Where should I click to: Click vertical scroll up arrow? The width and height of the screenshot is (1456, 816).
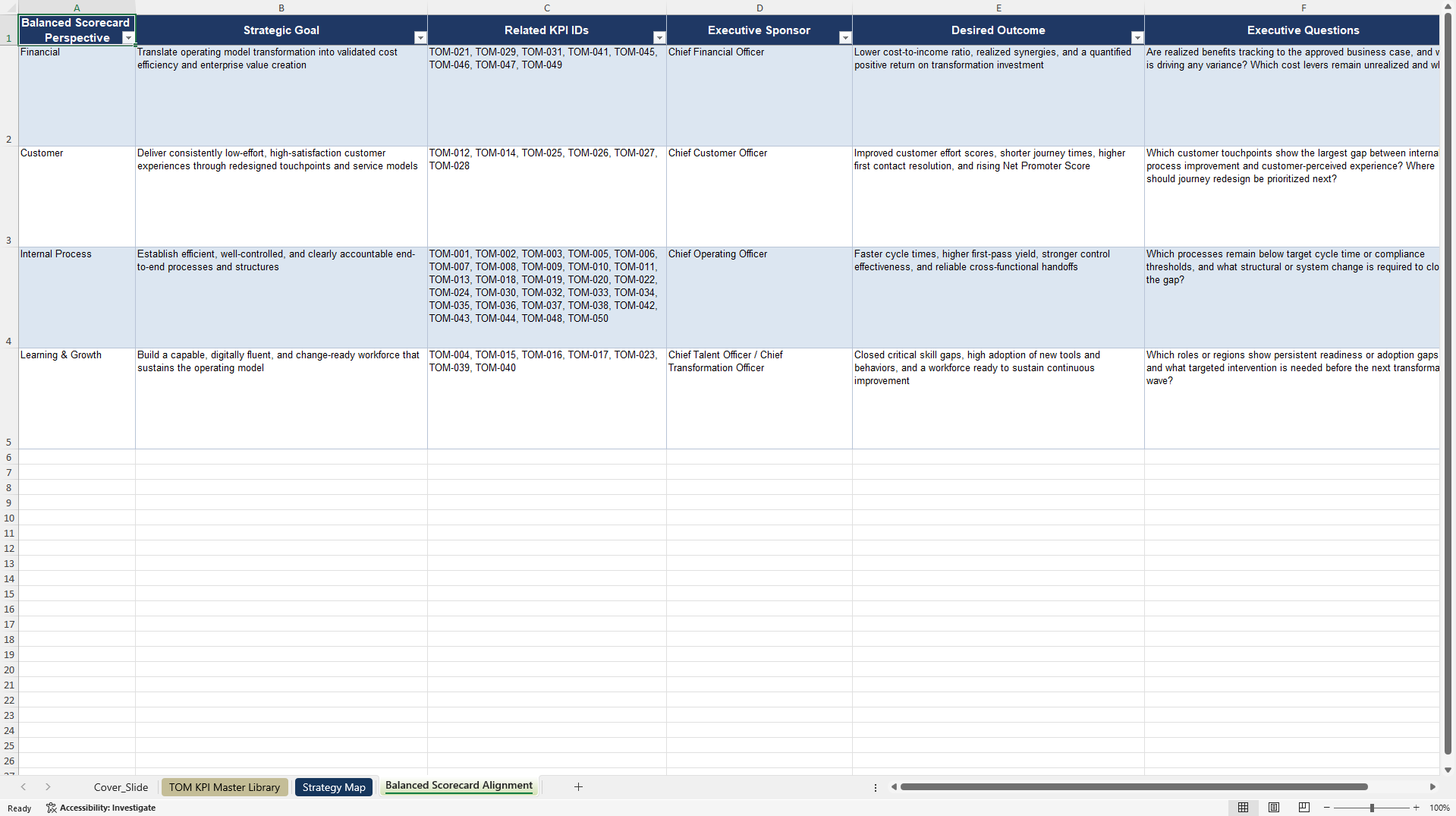(1448, 5)
